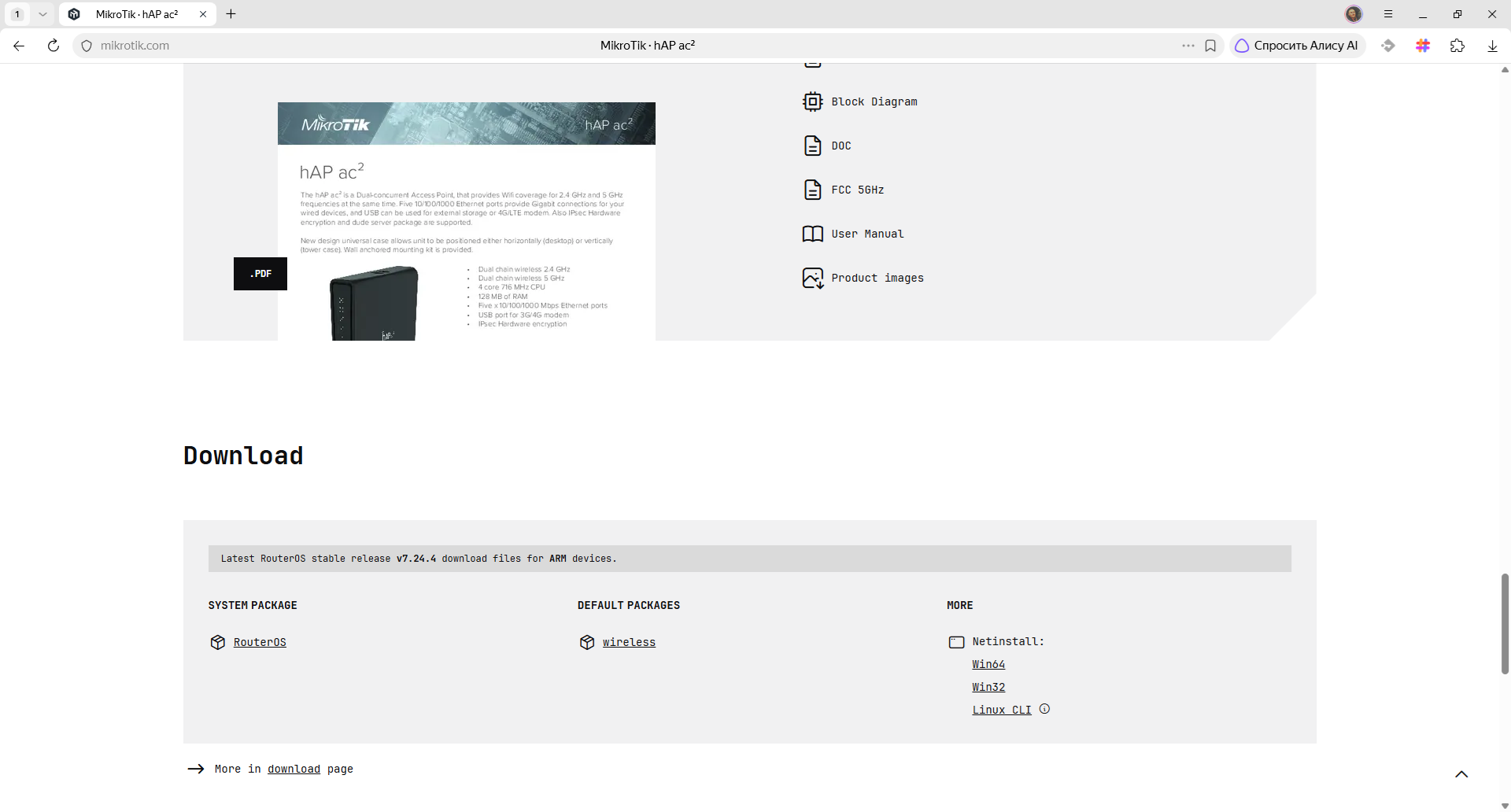This screenshot has width=1511, height=812.
Task: Open the DOC link
Action: [x=841, y=146]
